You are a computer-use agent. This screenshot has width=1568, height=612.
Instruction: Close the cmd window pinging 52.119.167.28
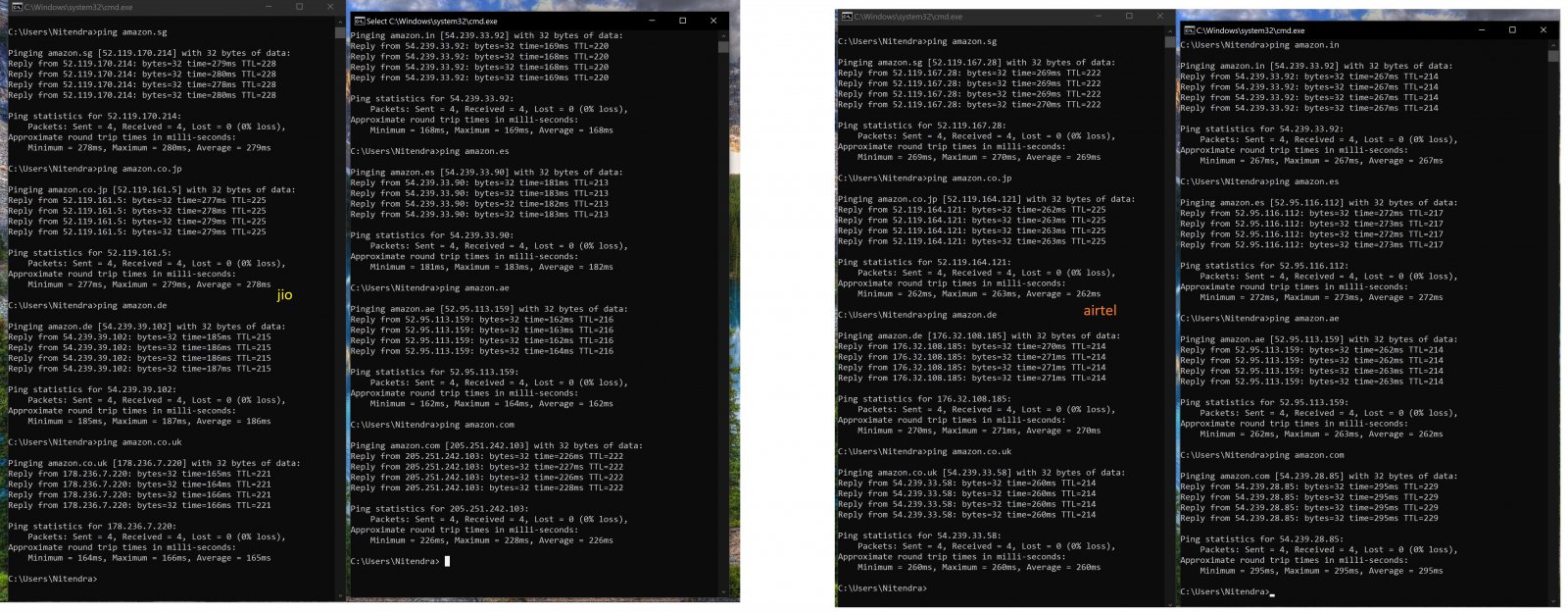1158,16
